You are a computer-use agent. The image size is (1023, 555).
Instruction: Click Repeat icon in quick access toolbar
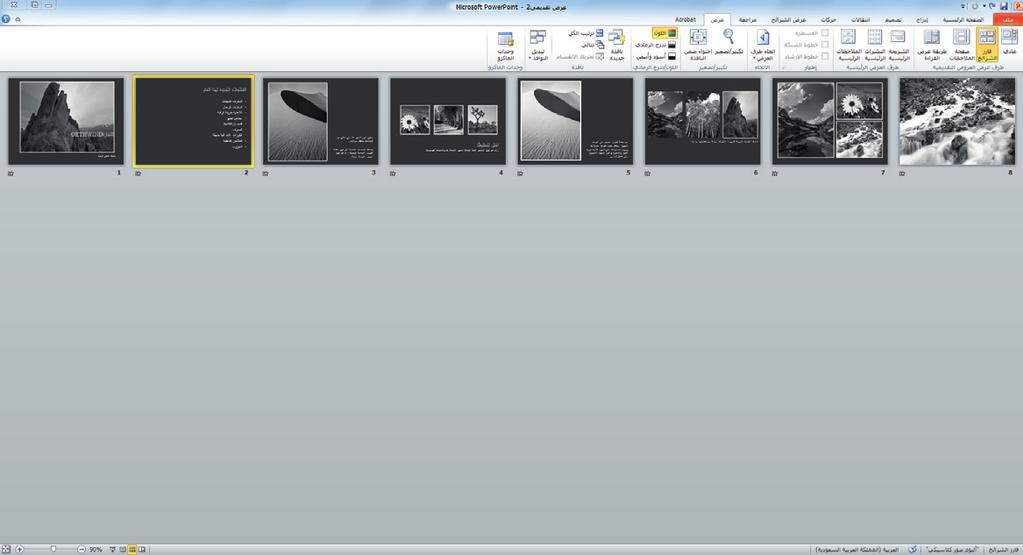point(975,6)
